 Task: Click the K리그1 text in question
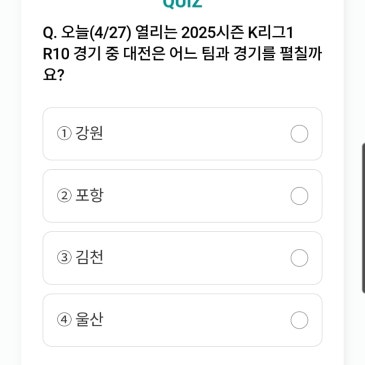pyautogui.click(x=271, y=33)
